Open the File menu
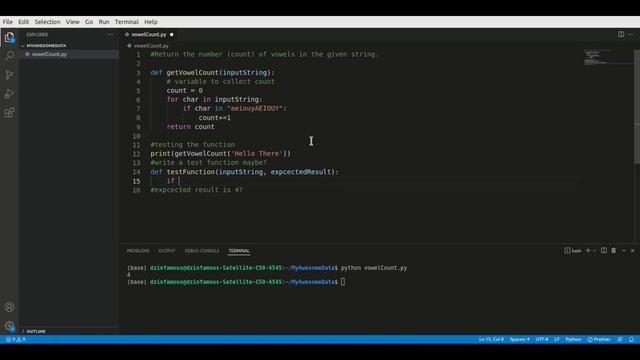 pos(7,22)
